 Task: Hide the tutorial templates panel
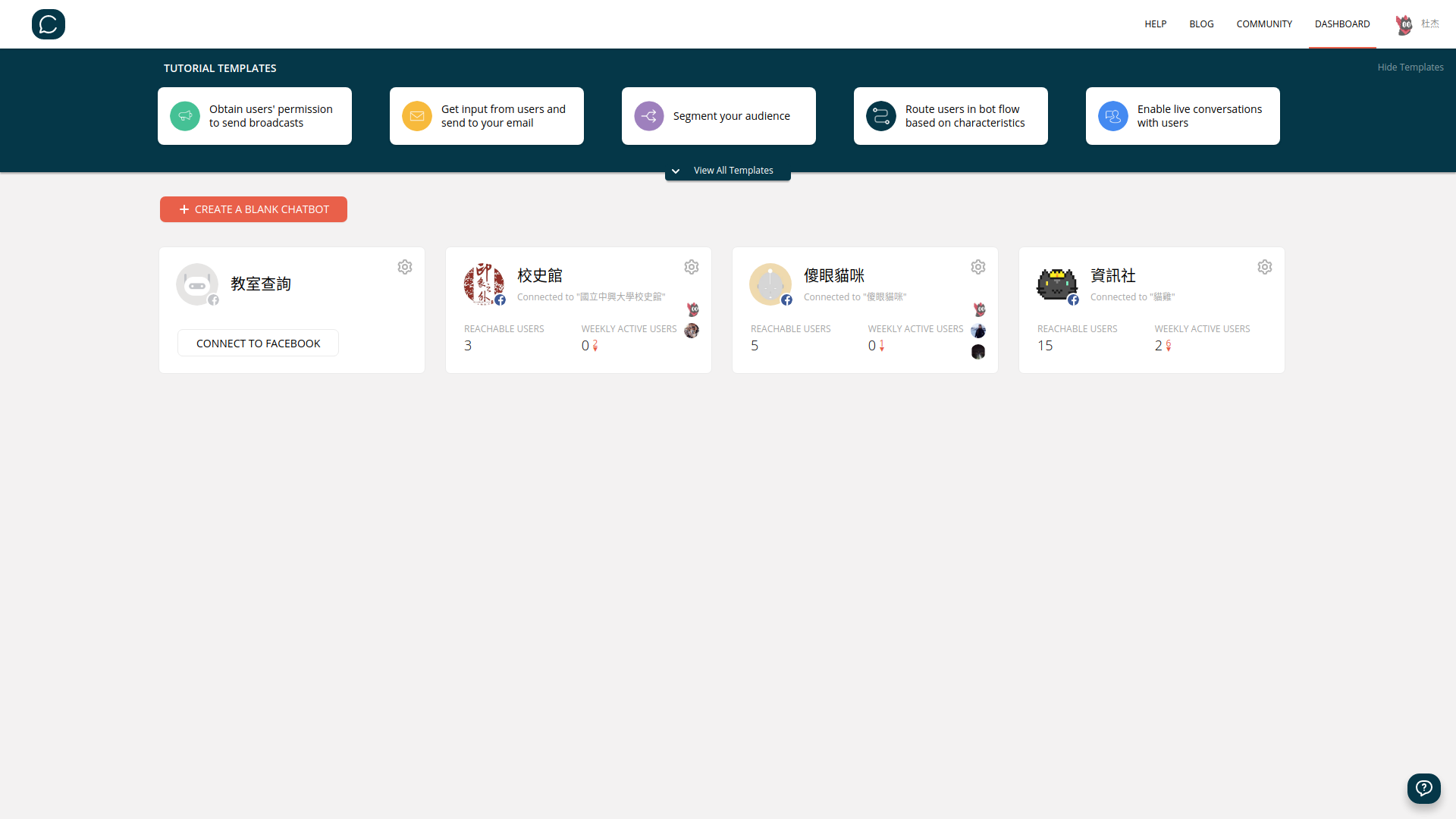(x=1410, y=67)
